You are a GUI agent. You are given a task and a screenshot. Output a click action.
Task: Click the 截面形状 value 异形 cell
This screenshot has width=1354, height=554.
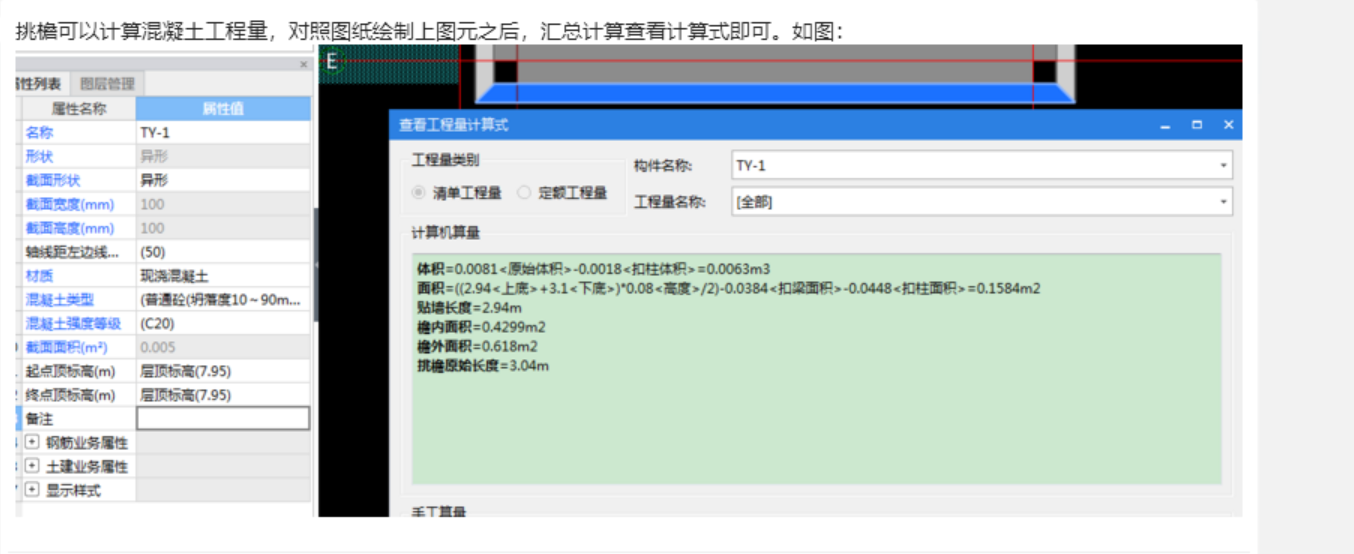223,180
